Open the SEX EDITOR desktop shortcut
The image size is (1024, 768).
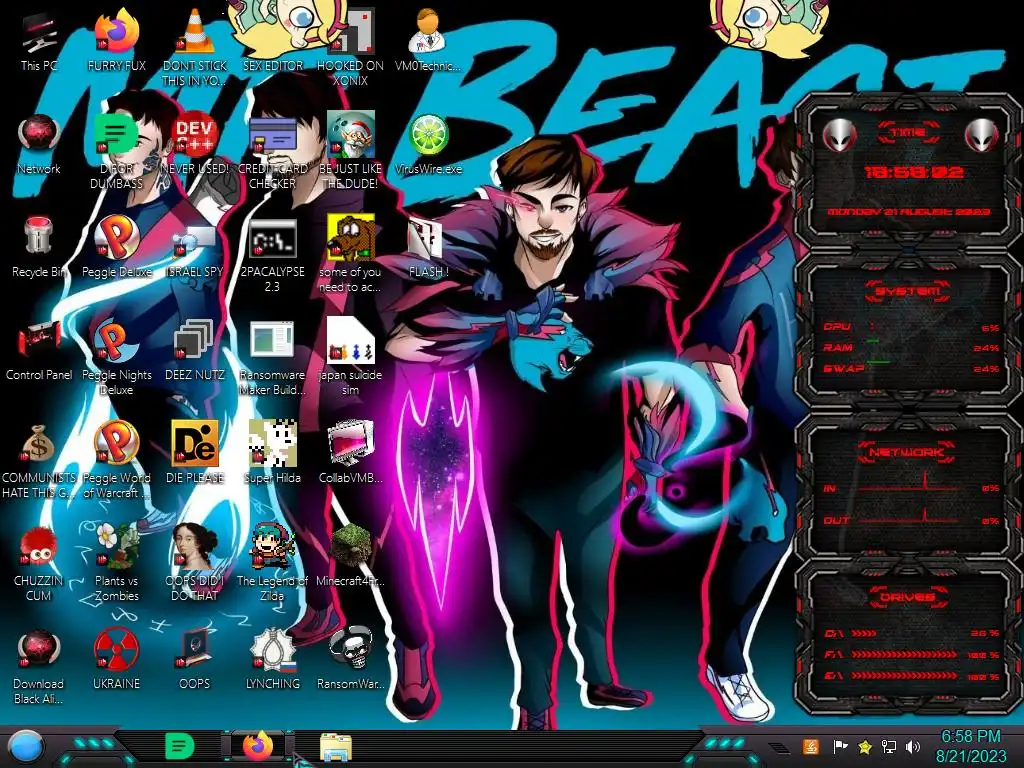click(x=273, y=39)
